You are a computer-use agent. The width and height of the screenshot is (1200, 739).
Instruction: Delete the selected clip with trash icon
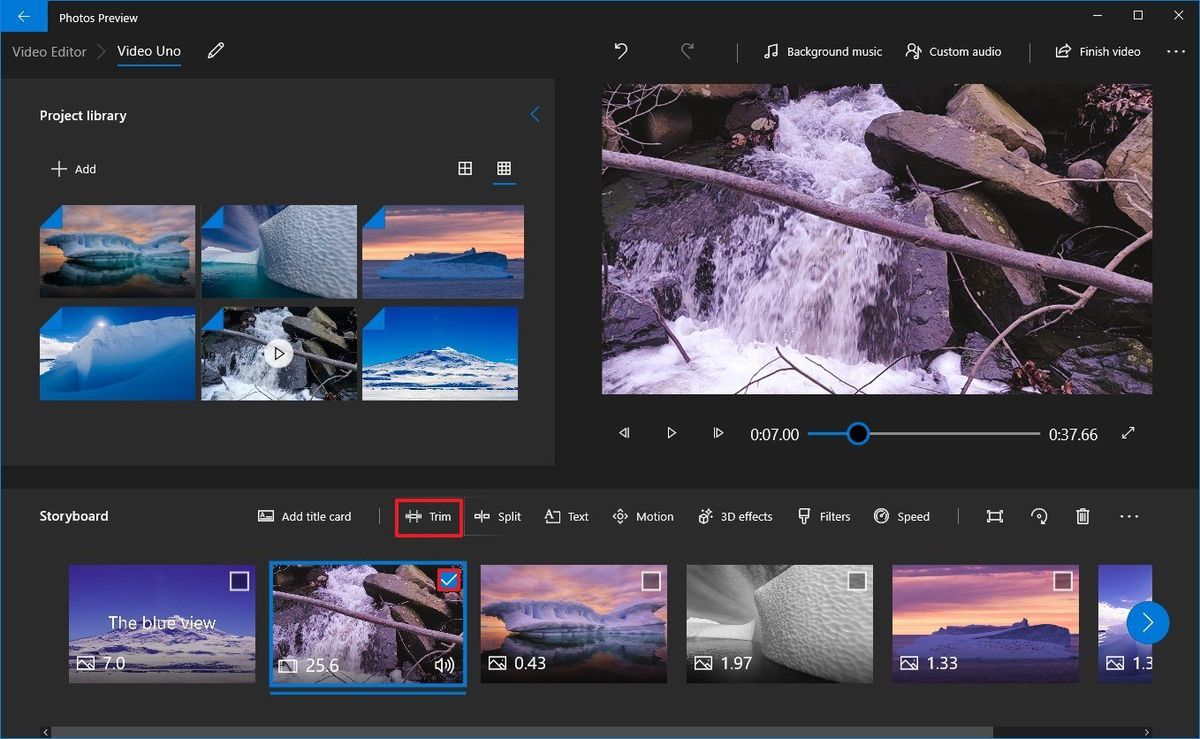pyautogui.click(x=1082, y=516)
